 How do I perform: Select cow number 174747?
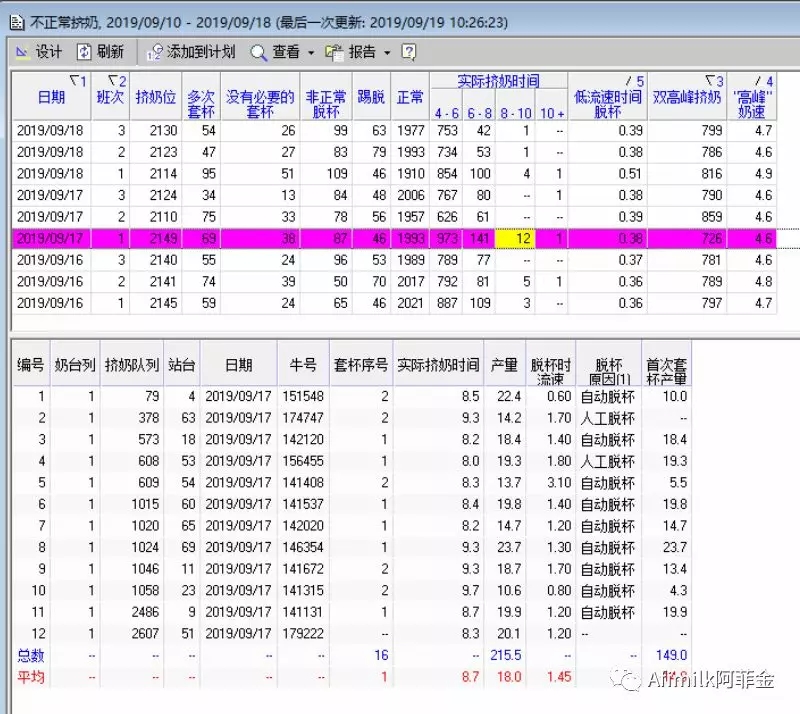(303, 417)
